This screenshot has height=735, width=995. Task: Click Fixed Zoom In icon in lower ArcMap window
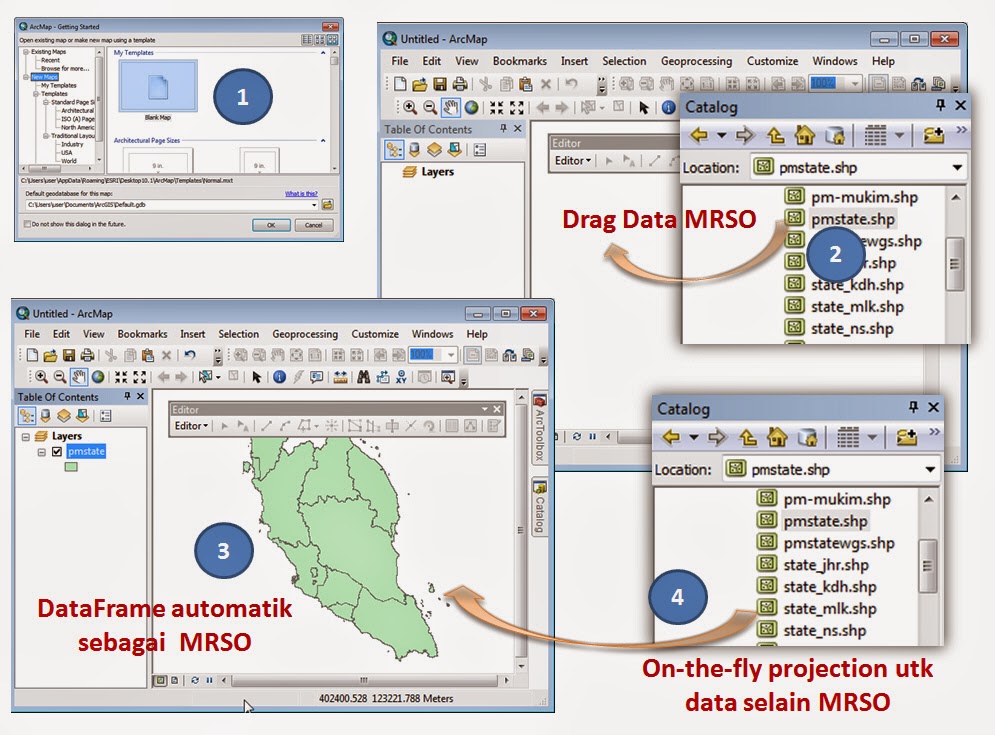pos(121,377)
